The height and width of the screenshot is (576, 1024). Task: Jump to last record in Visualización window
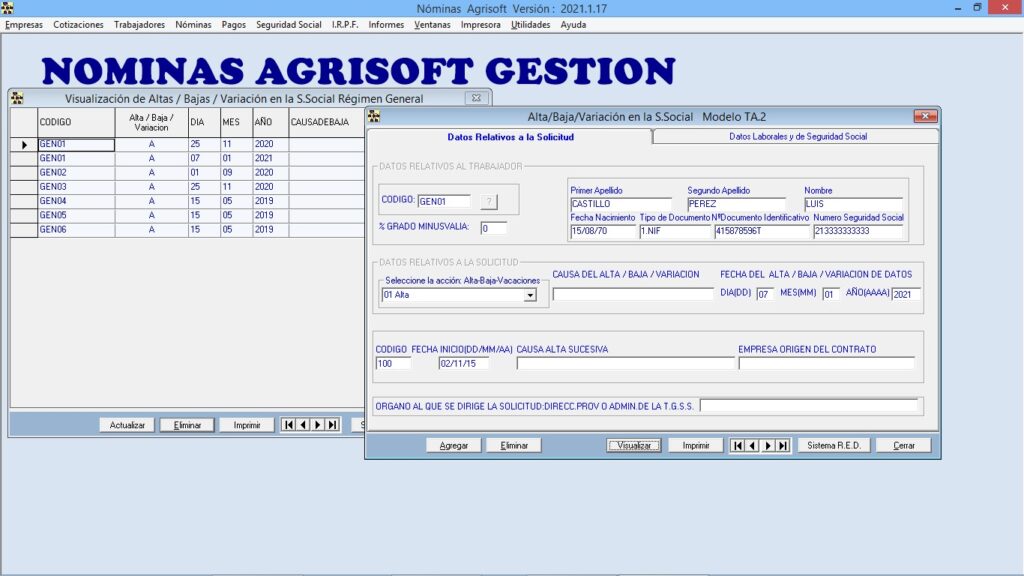click(x=333, y=425)
